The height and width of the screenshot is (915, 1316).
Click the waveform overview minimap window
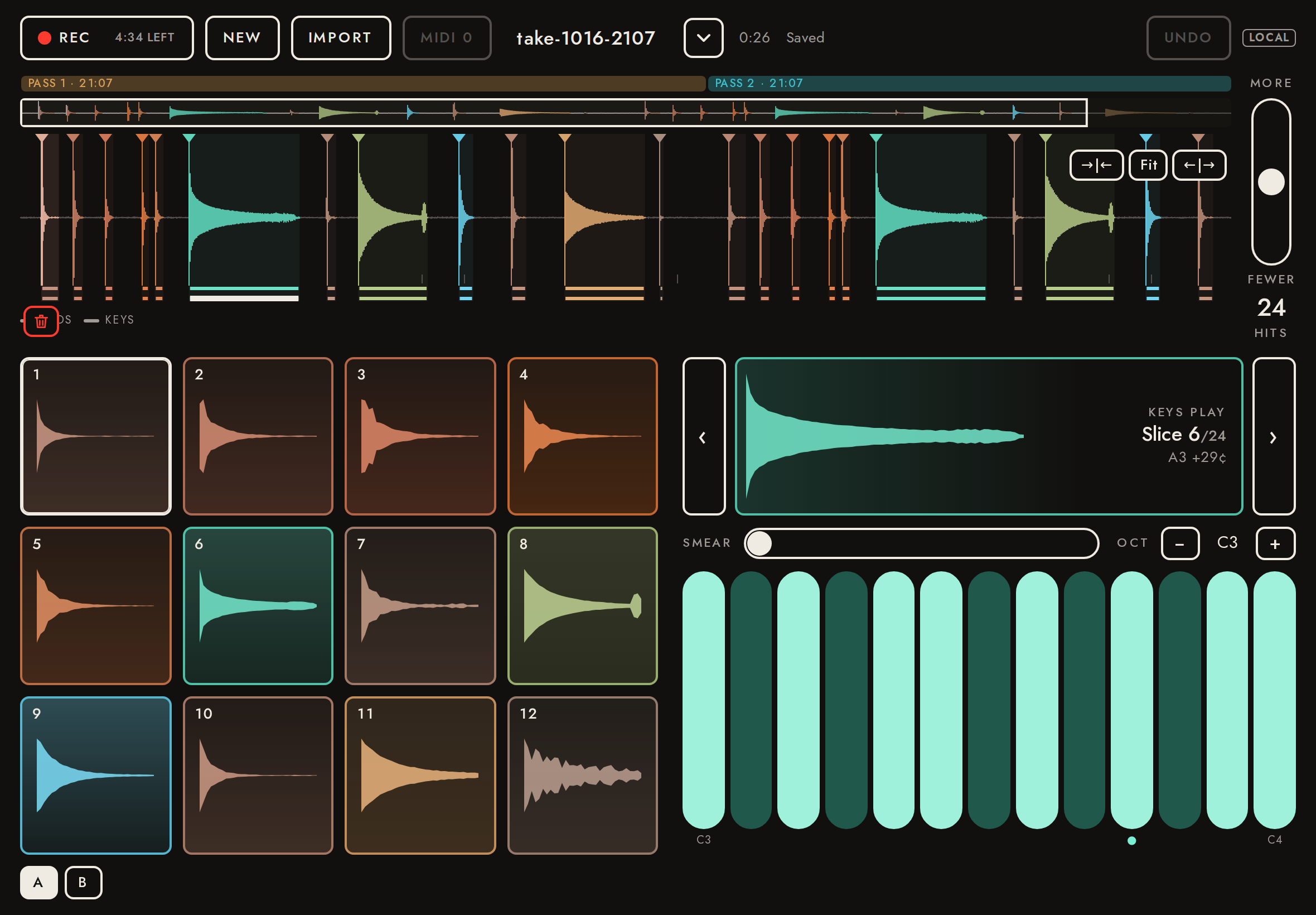click(554, 112)
